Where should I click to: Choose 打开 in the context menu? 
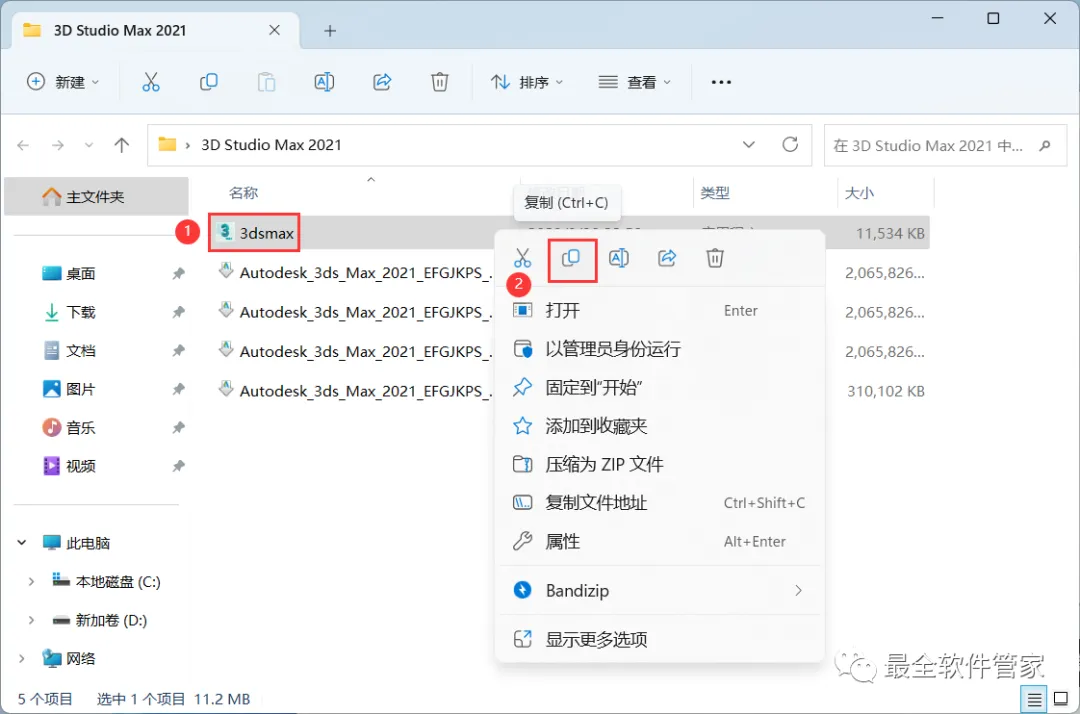660,311
